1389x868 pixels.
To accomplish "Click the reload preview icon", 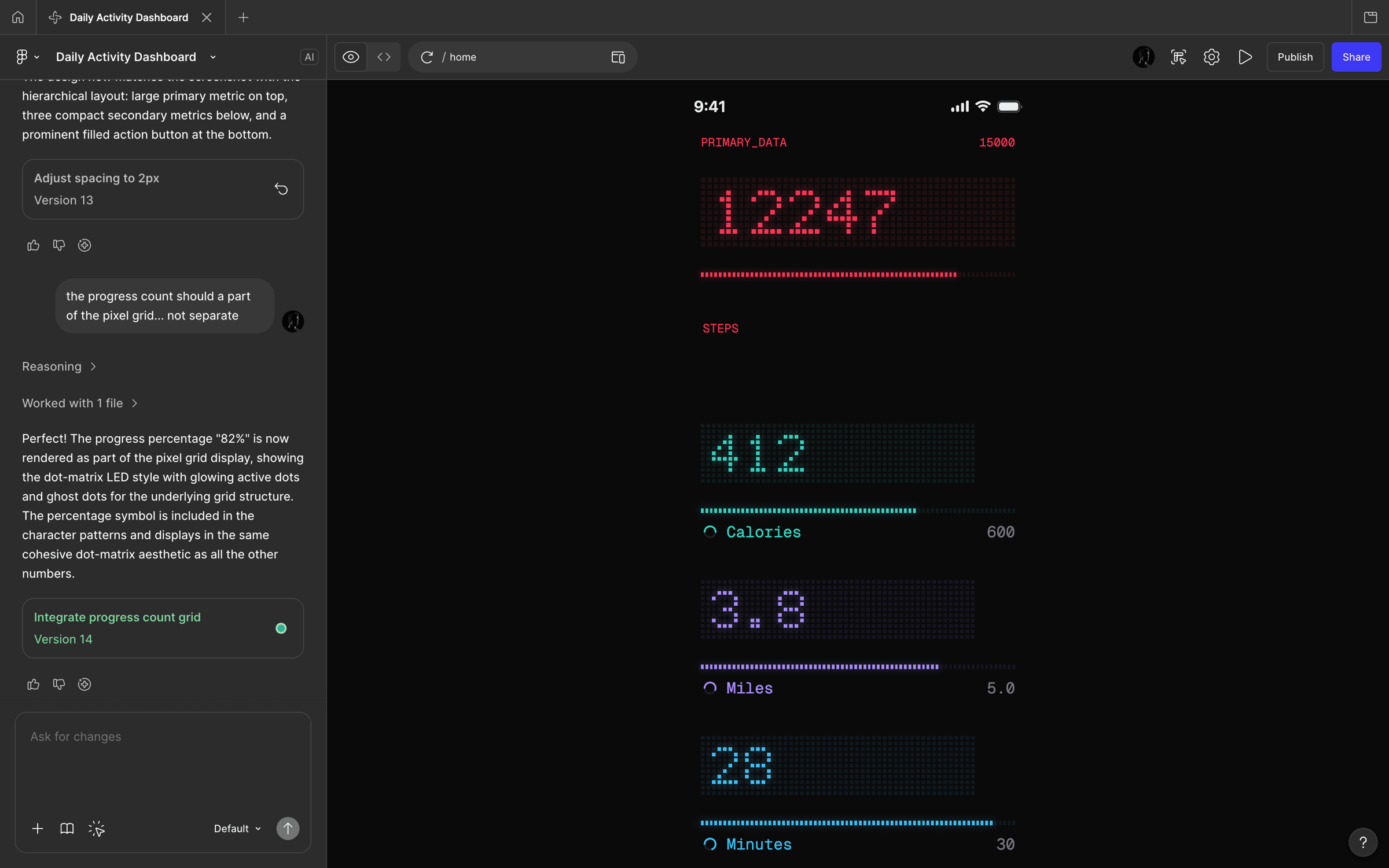I will pos(427,57).
